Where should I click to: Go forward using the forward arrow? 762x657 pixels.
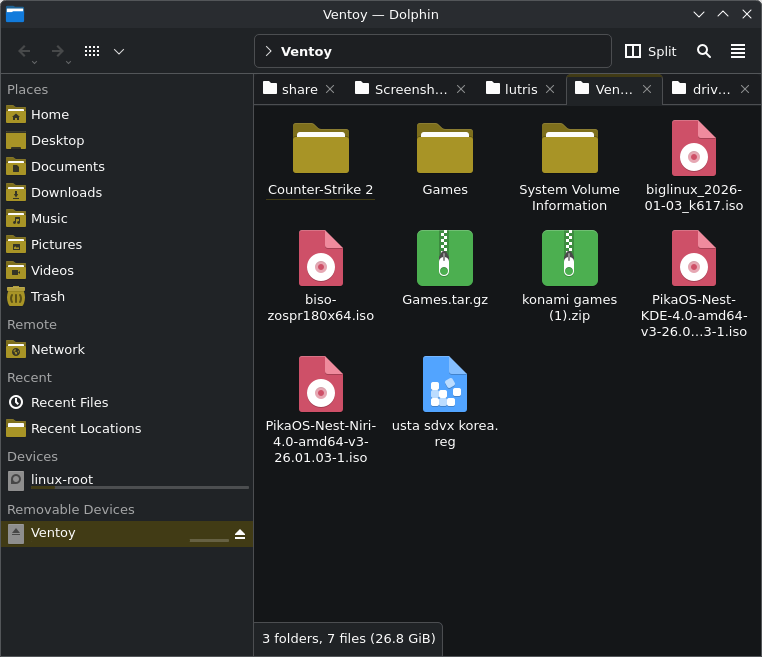coord(58,51)
